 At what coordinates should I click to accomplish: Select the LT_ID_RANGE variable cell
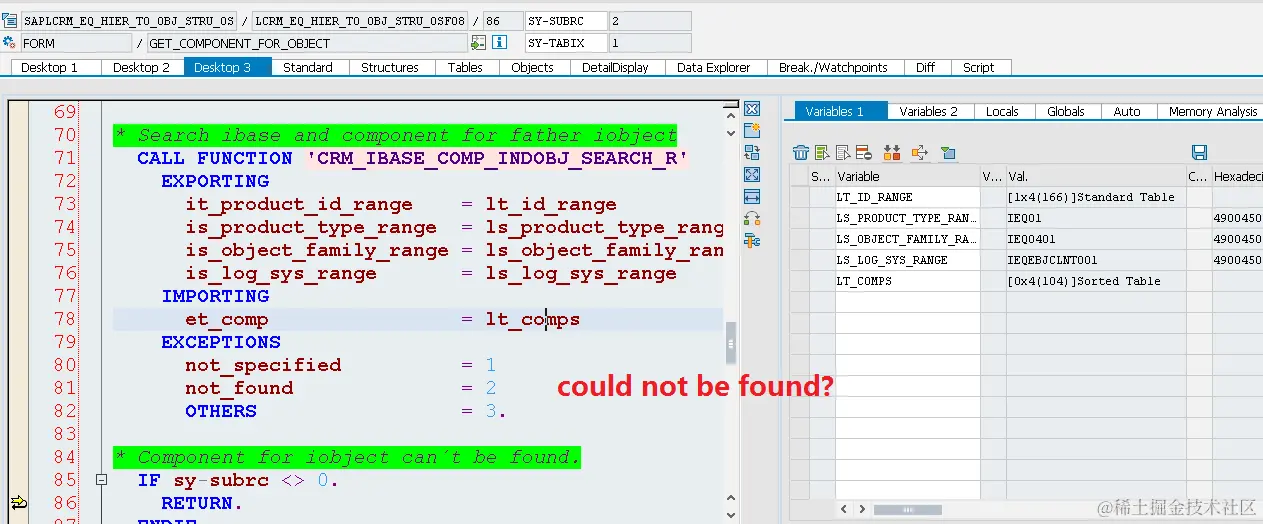(908, 197)
